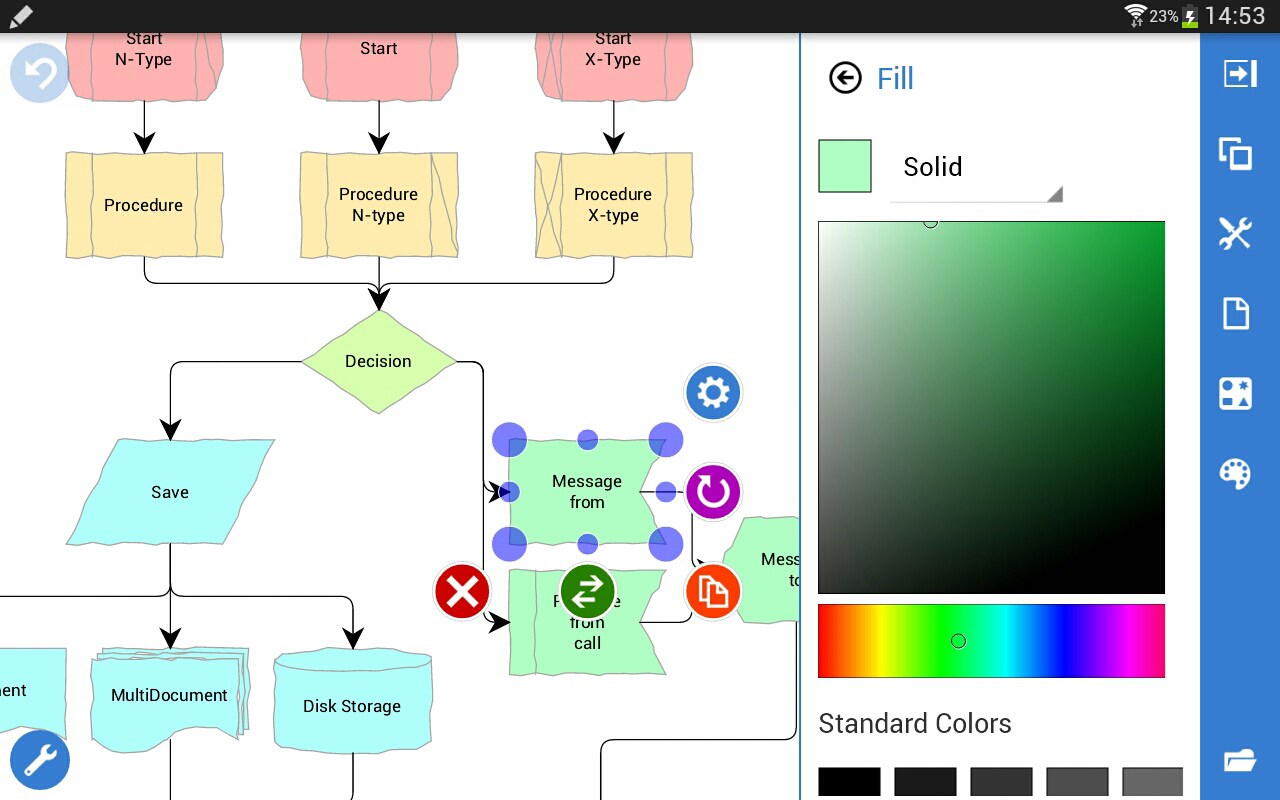Tap the undo arrow button
Image resolution: width=1280 pixels, height=800 pixels.
pyautogui.click(x=38, y=72)
